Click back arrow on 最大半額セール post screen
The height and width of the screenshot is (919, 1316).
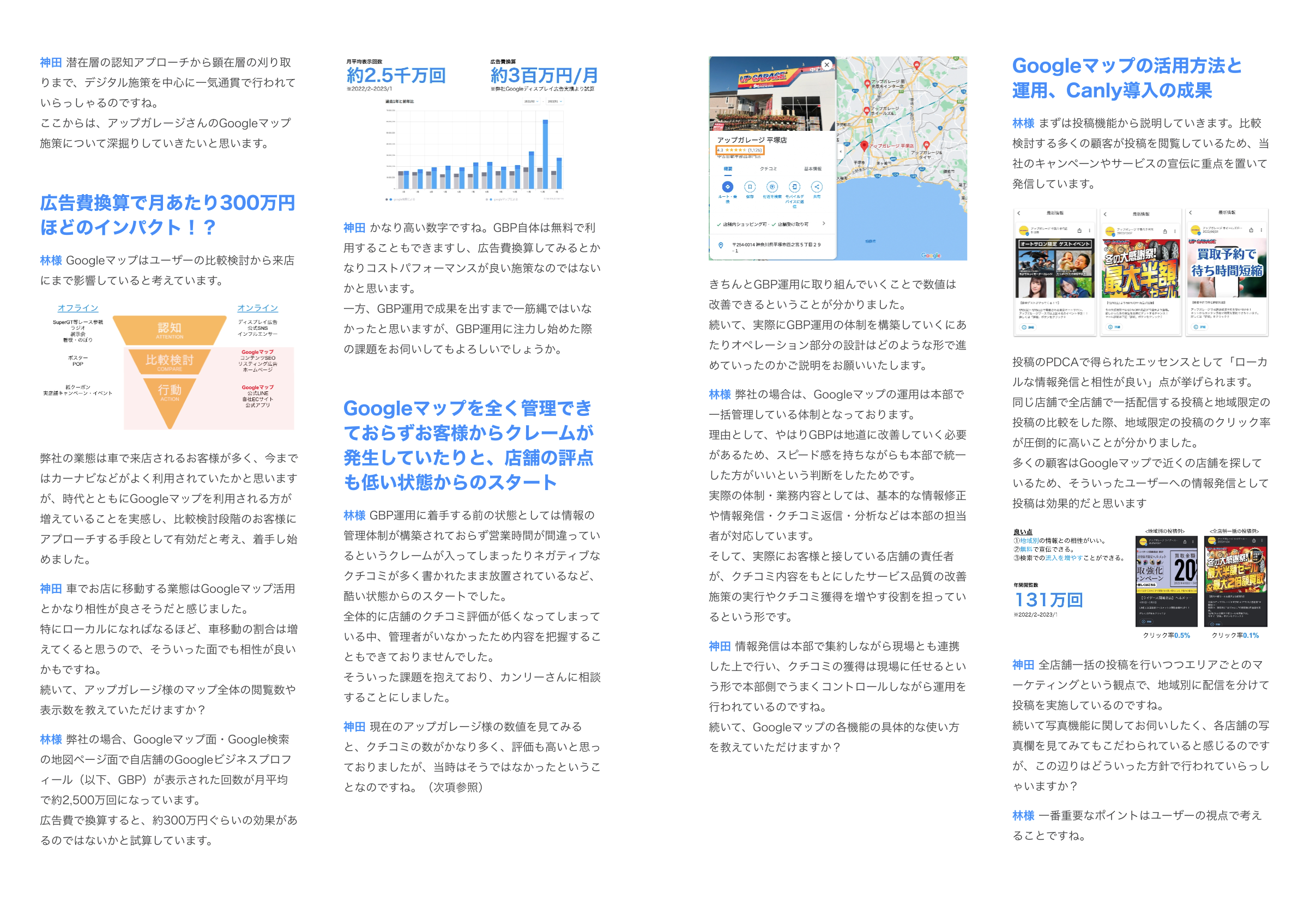tap(1105, 214)
